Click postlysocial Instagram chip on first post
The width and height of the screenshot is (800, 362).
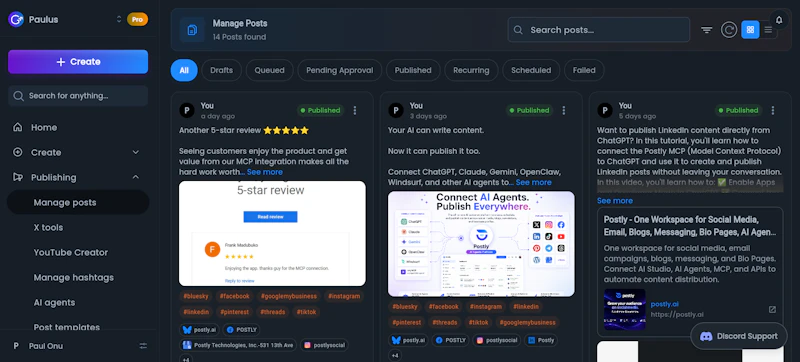324,345
